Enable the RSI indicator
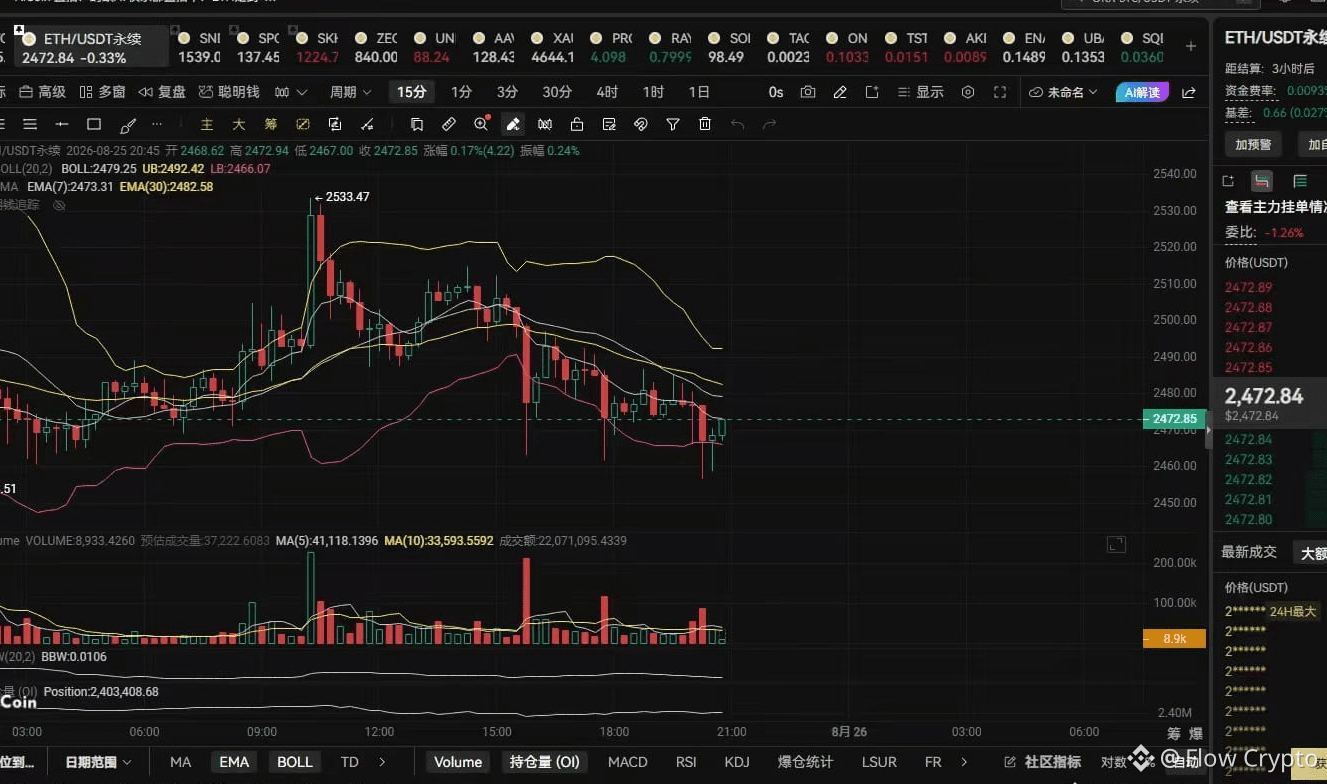 [686, 762]
